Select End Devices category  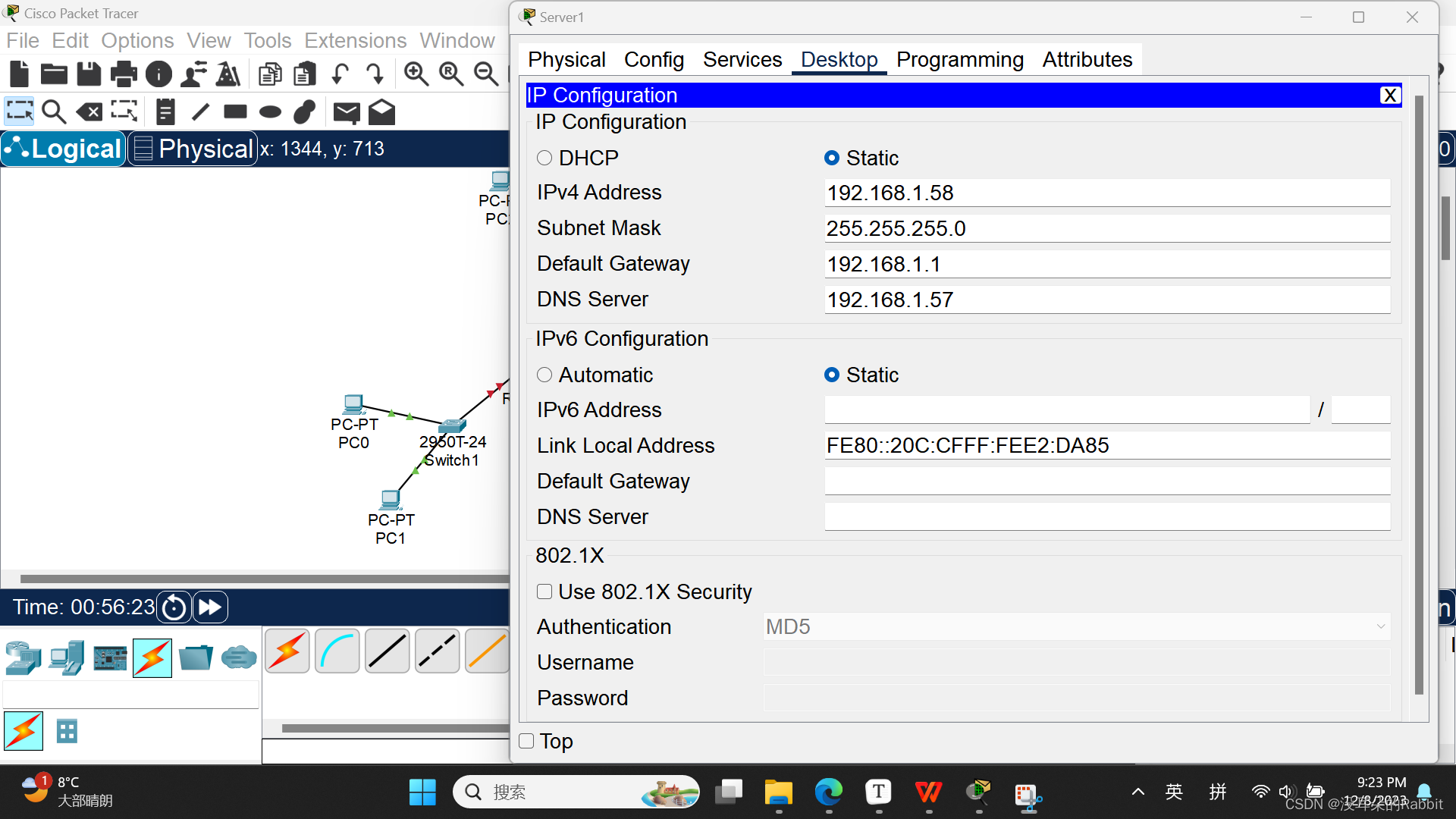tap(67, 657)
